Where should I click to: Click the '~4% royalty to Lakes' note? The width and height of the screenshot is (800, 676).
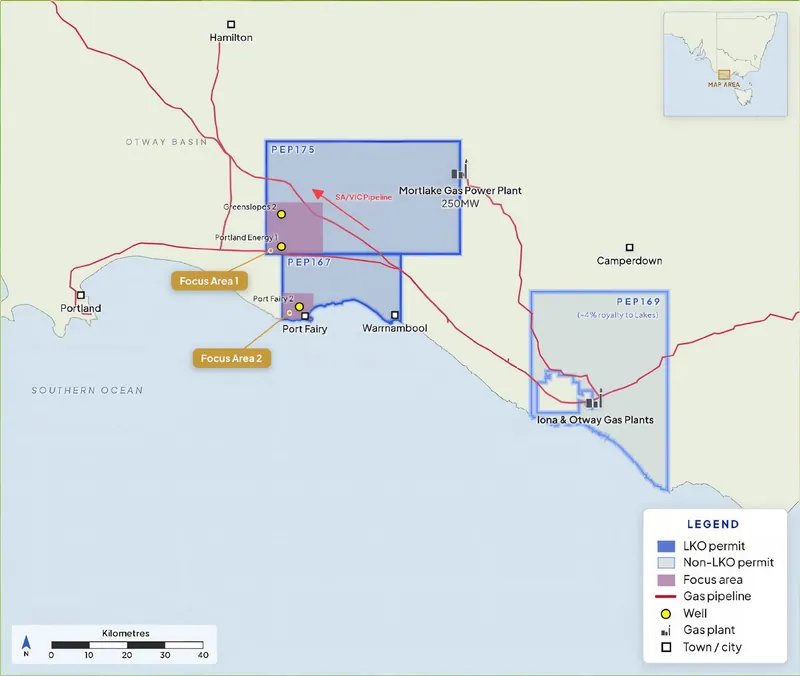[x=618, y=315]
